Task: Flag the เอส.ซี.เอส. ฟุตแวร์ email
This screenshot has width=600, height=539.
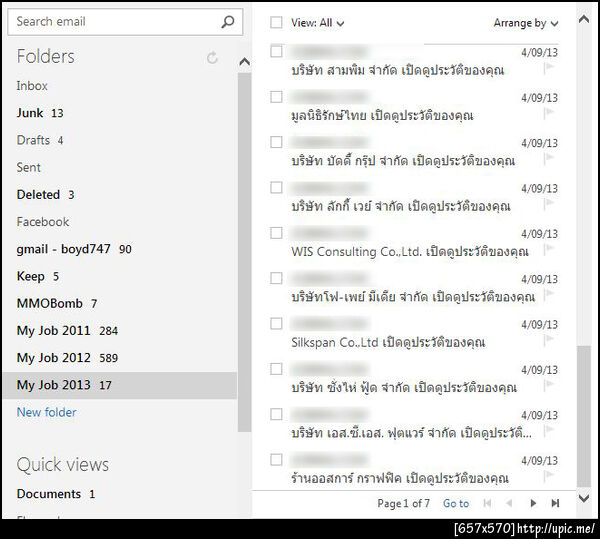Action: [549, 430]
